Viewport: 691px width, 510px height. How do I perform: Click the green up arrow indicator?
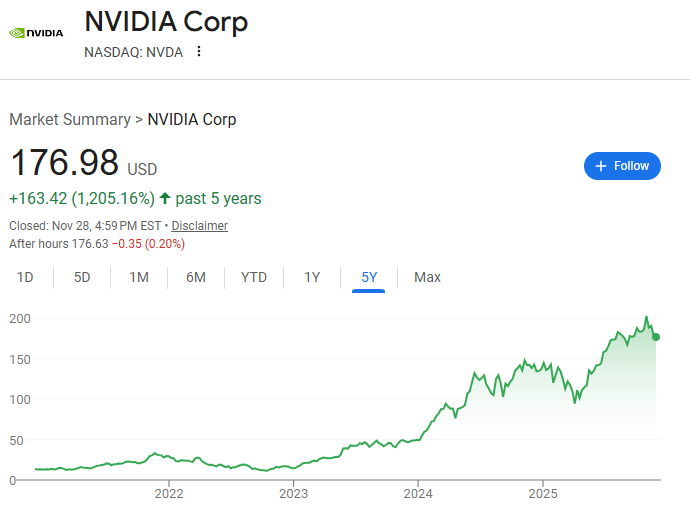point(165,199)
